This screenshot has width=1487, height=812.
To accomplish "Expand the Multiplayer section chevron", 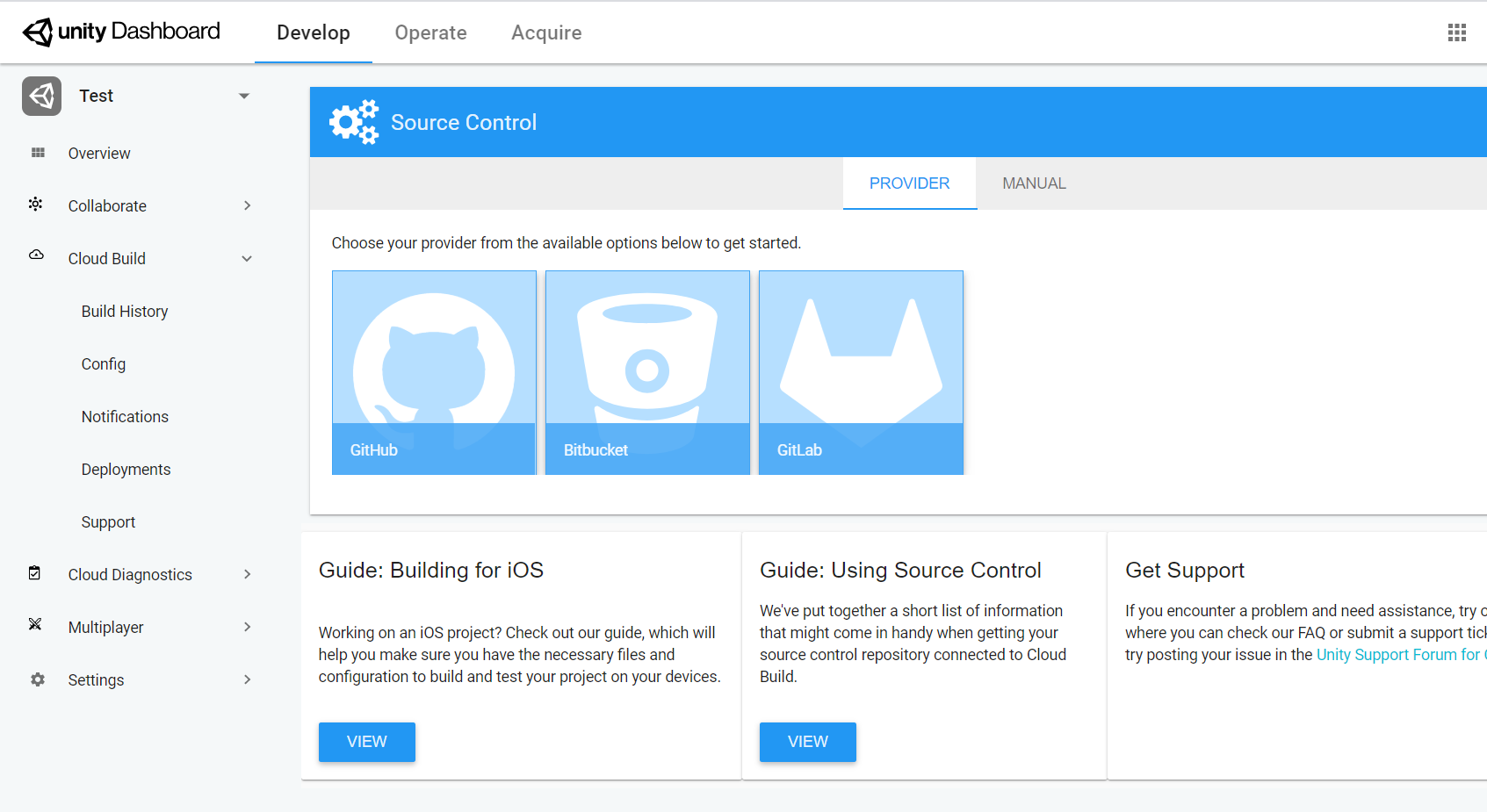I will click(x=248, y=627).
